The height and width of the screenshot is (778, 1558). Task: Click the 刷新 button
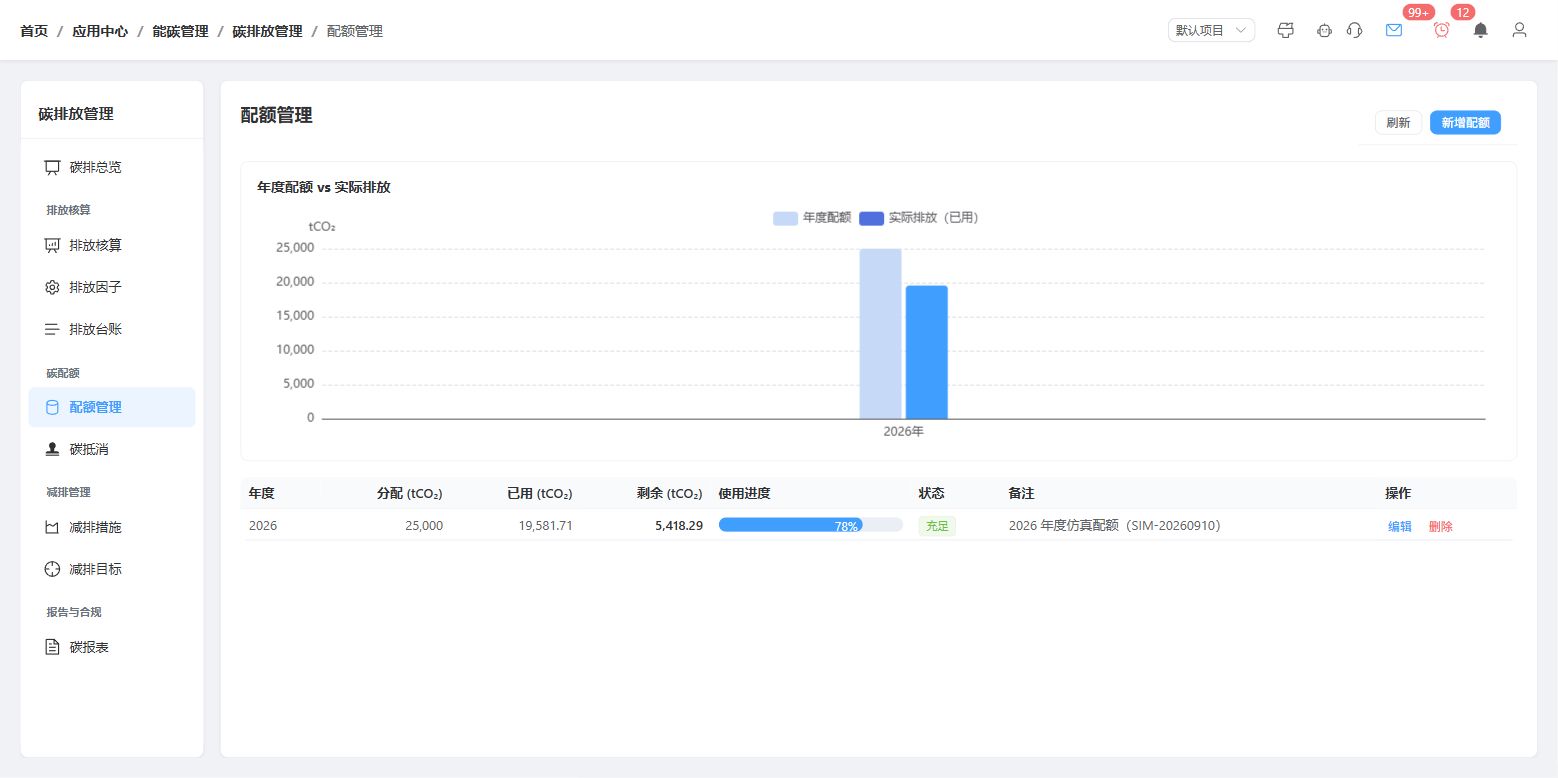(1398, 123)
